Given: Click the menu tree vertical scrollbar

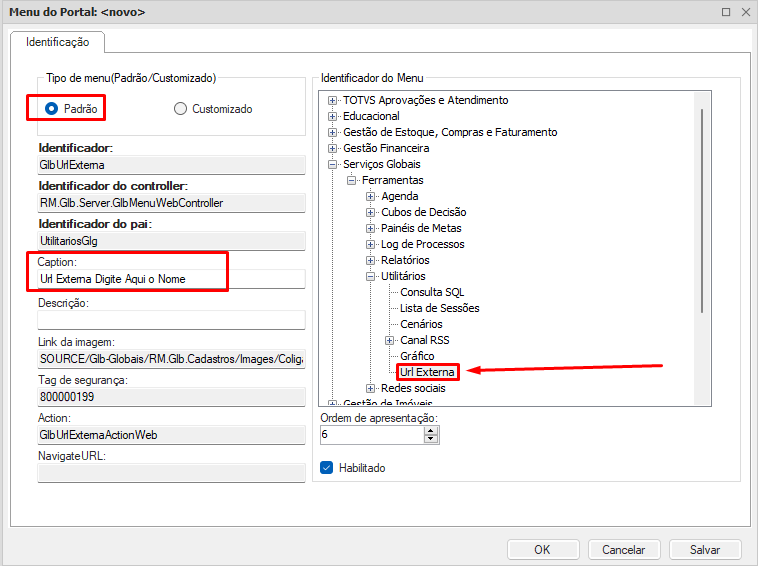Looking at the screenshot, I should [x=702, y=211].
